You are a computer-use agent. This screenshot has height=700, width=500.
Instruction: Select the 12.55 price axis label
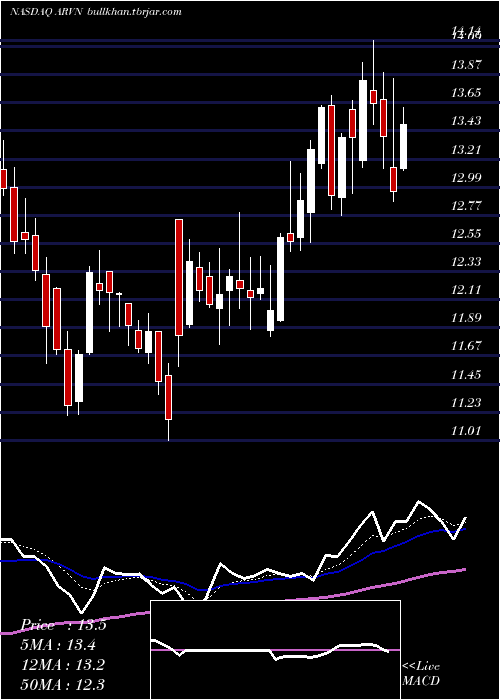coord(467,233)
